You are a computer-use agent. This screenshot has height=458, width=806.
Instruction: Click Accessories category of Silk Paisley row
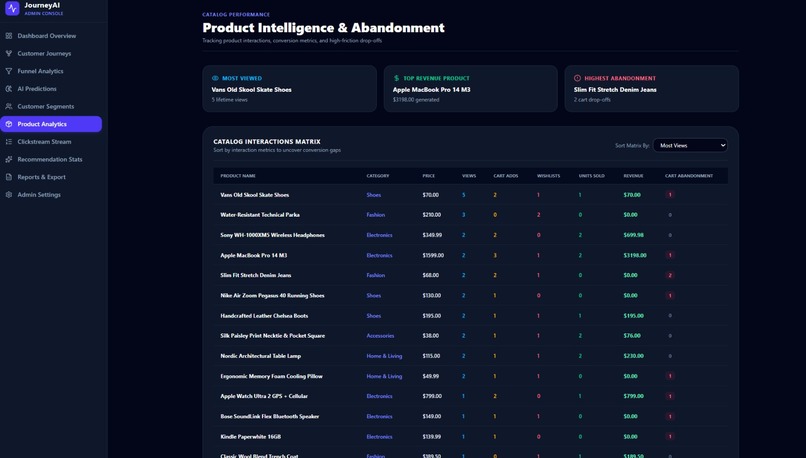380,336
